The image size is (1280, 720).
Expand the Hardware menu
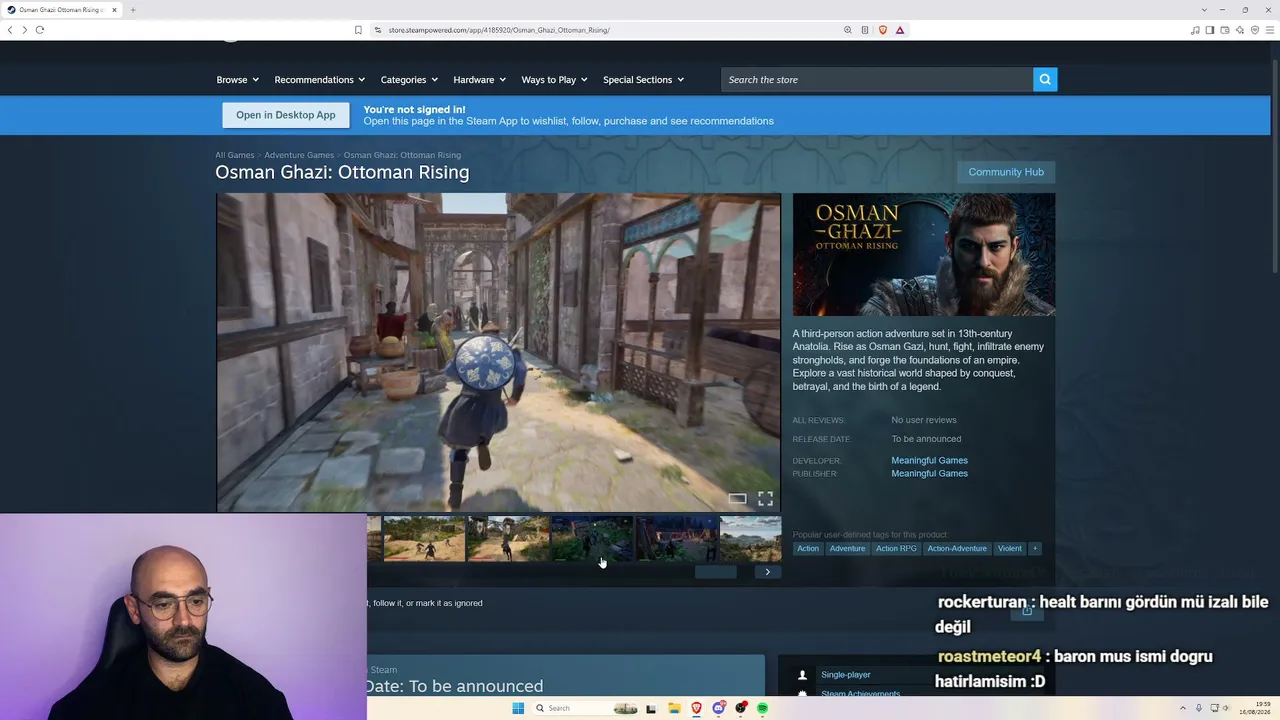click(x=480, y=80)
